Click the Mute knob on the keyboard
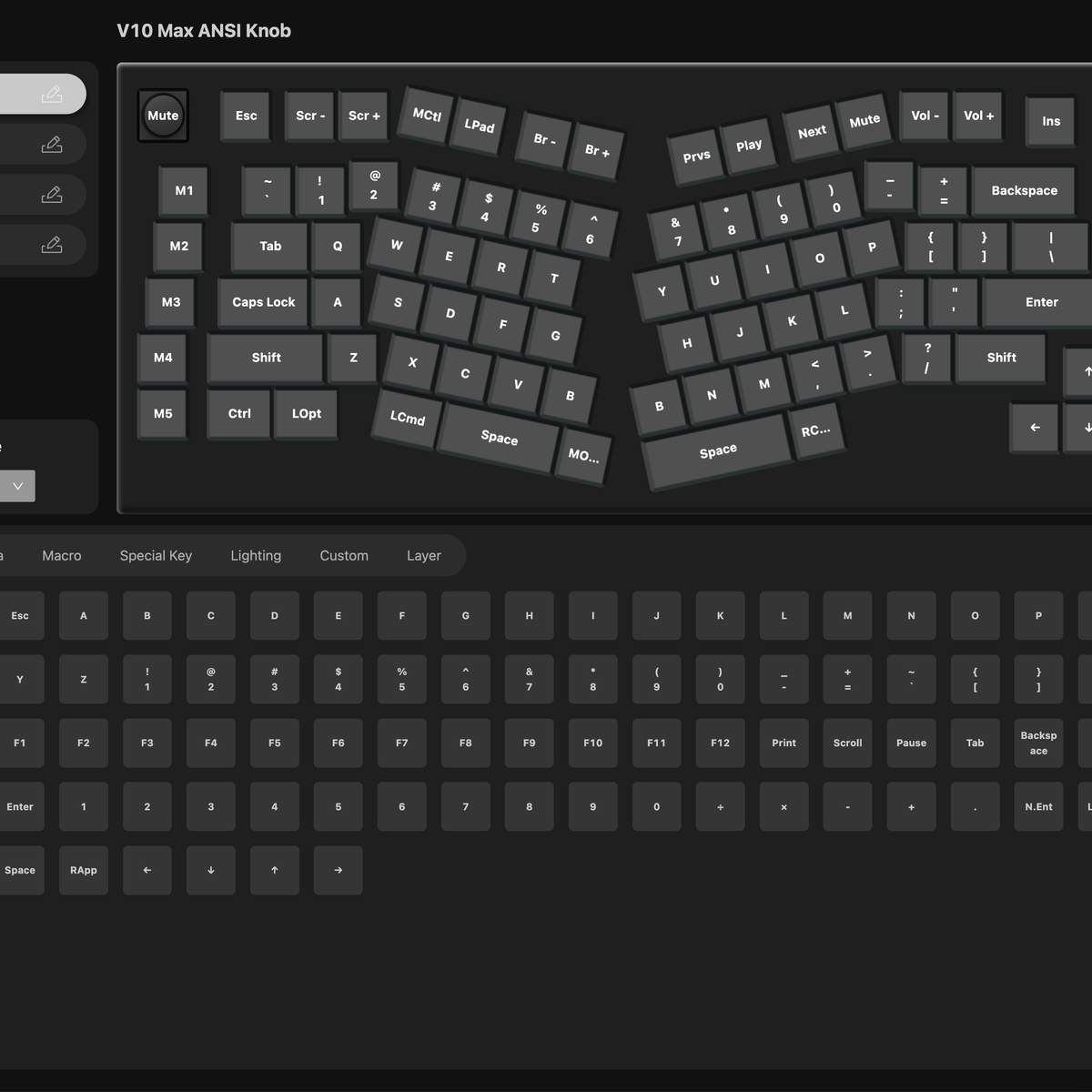 pyautogui.click(x=163, y=116)
